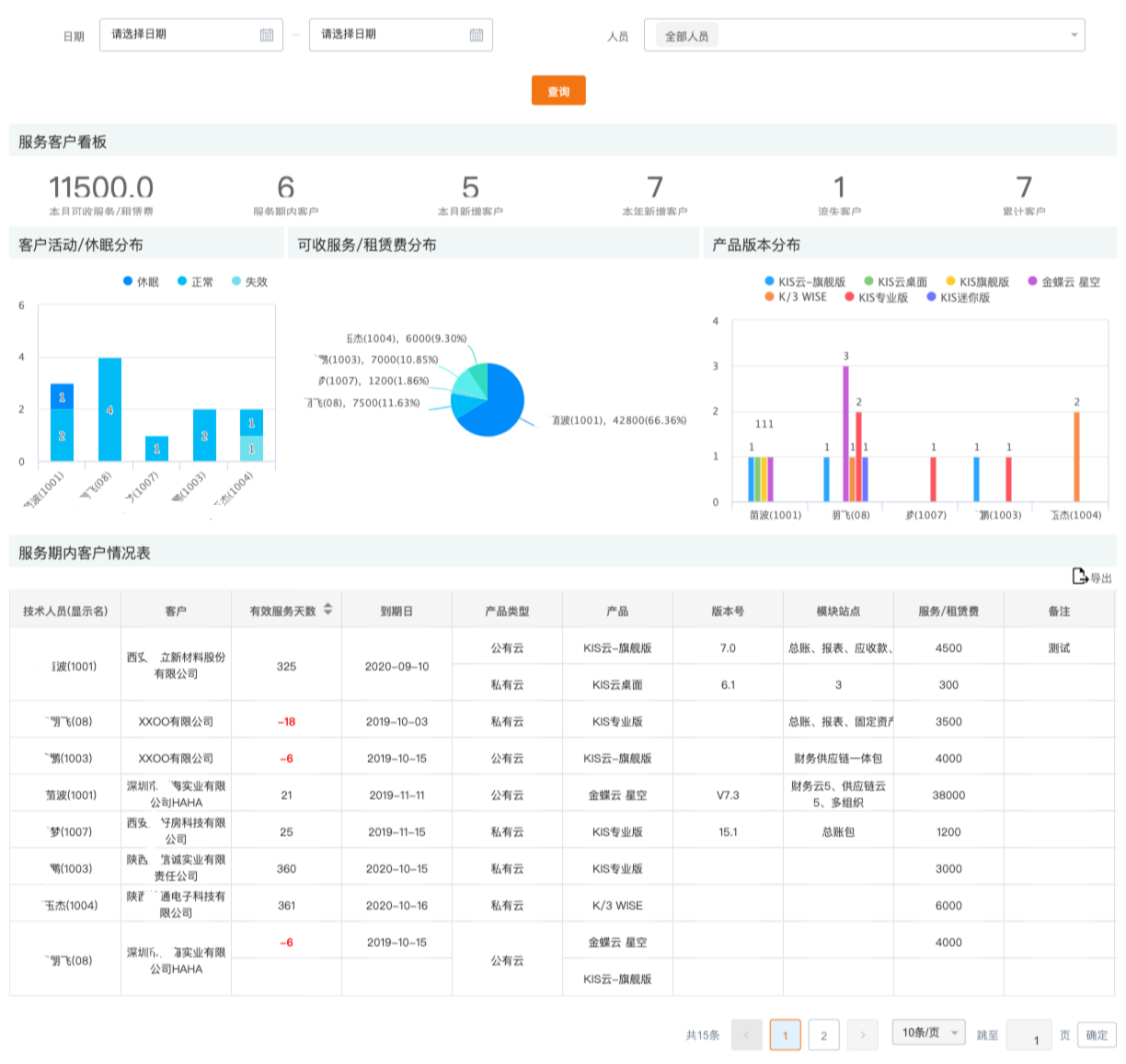Hide 金蝶云 星空 legend series
1126x1064 pixels.
[1063, 281]
